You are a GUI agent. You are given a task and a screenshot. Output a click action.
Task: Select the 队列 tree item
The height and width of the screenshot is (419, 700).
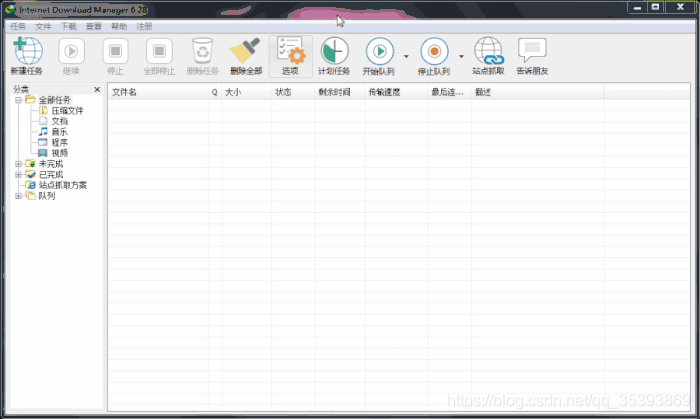click(47, 196)
